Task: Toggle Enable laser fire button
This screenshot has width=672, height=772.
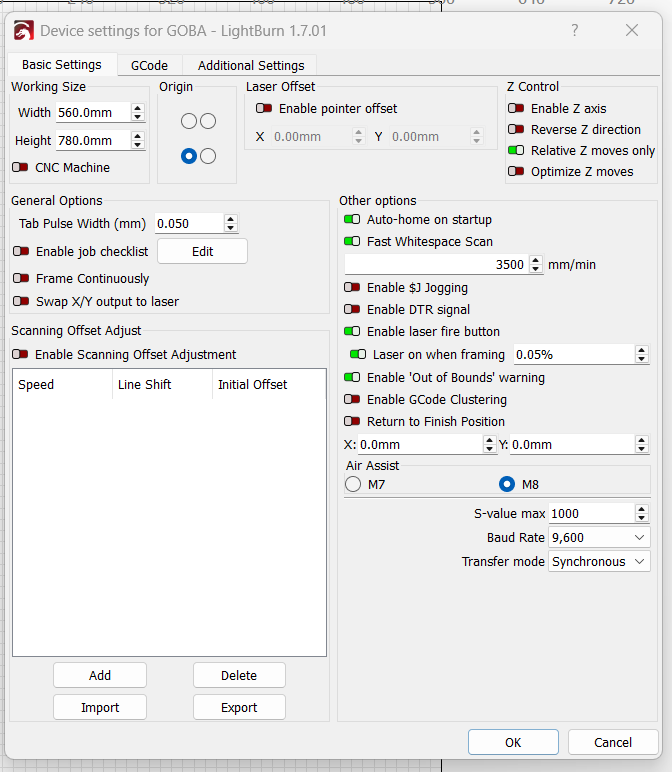Action: (352, 332)
